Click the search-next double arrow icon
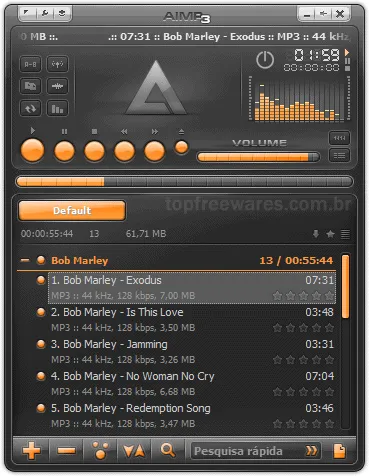The image size is (369, 476). click(312, 451)
